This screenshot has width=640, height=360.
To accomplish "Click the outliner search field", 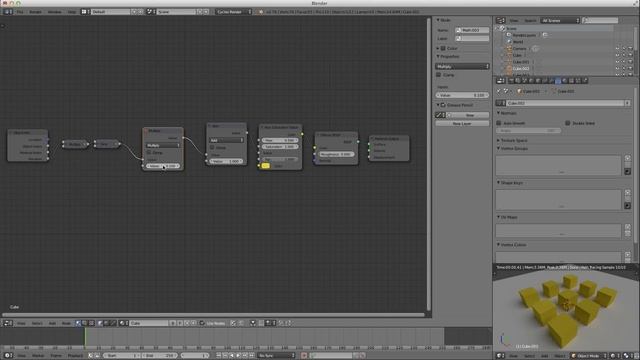I will (x=600, y=20).
